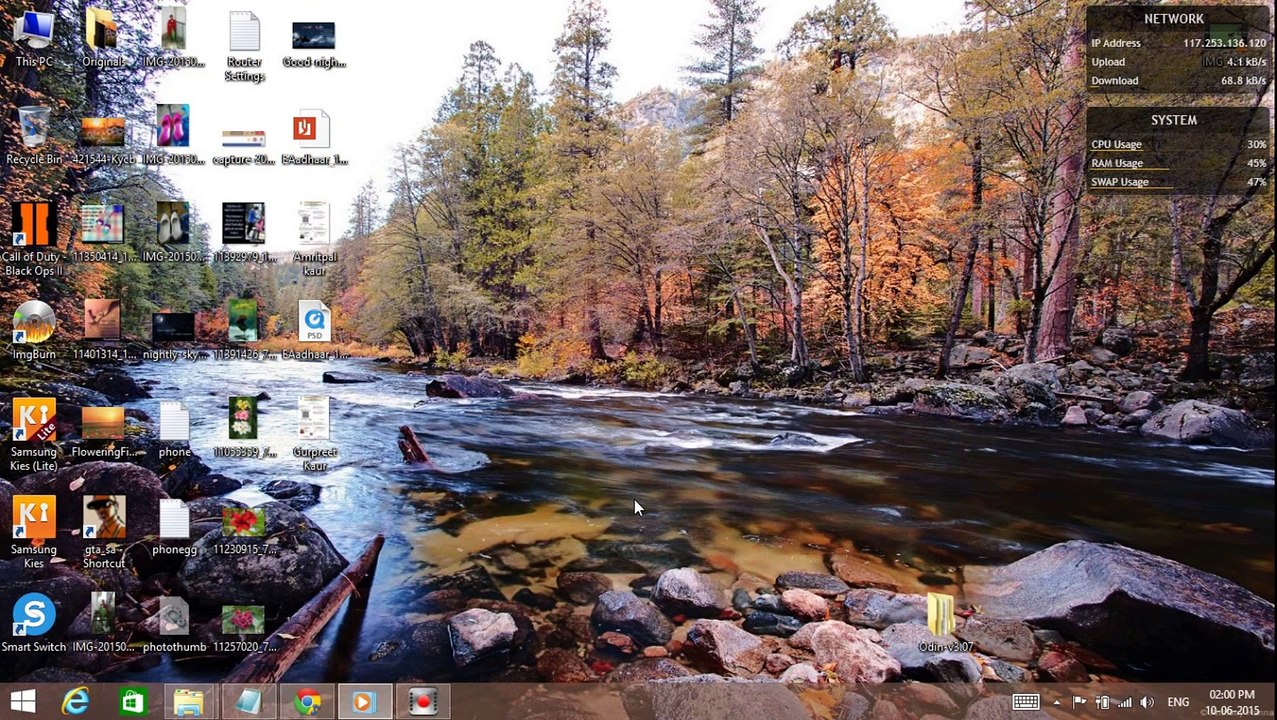Select the Originals folder
Viewport: 1277px width, 720px height.
click(x=103, y=38)
